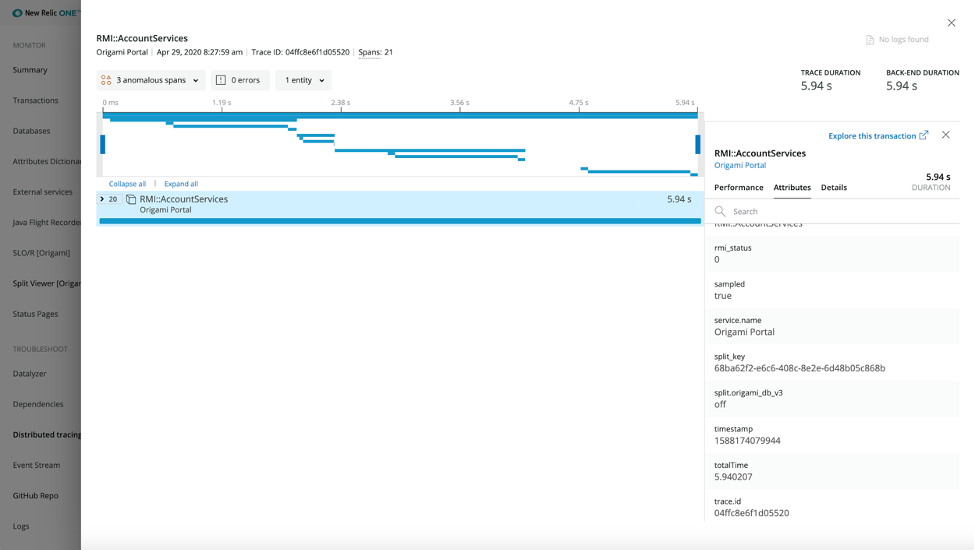Switch to the Attributes tab
The image size is (974, 550).
(x=792, y=187)
